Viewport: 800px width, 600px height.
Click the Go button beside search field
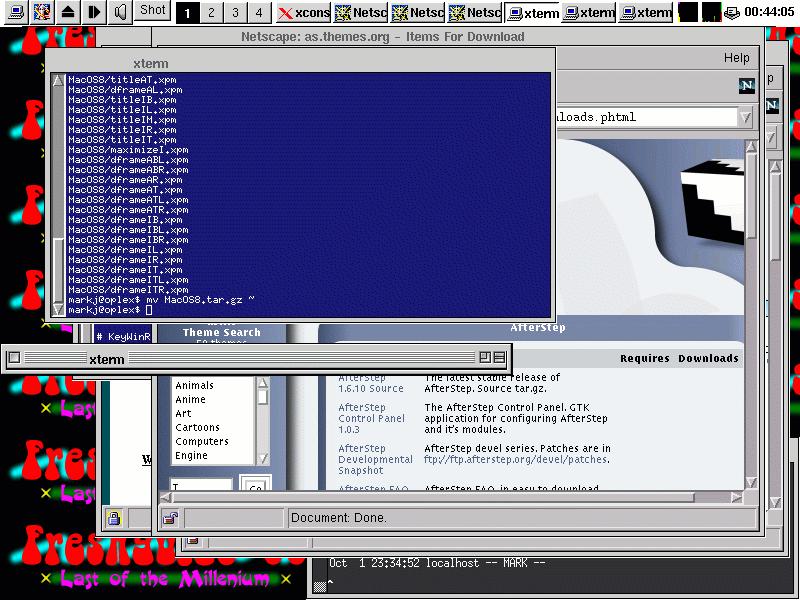pos(256,484)
